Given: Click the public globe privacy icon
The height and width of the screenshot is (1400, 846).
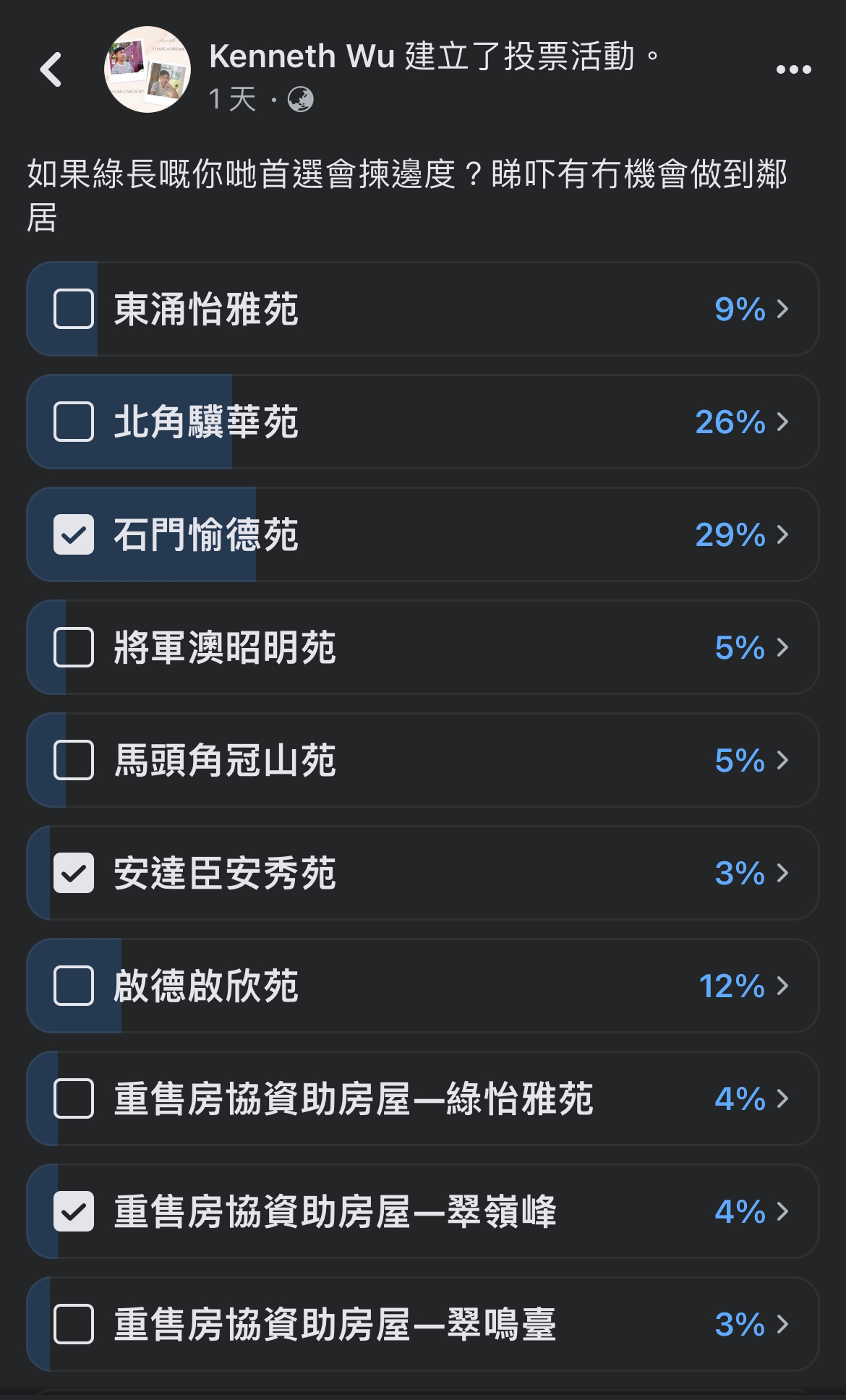Looking at the screenshot, I should coord(301,99).
